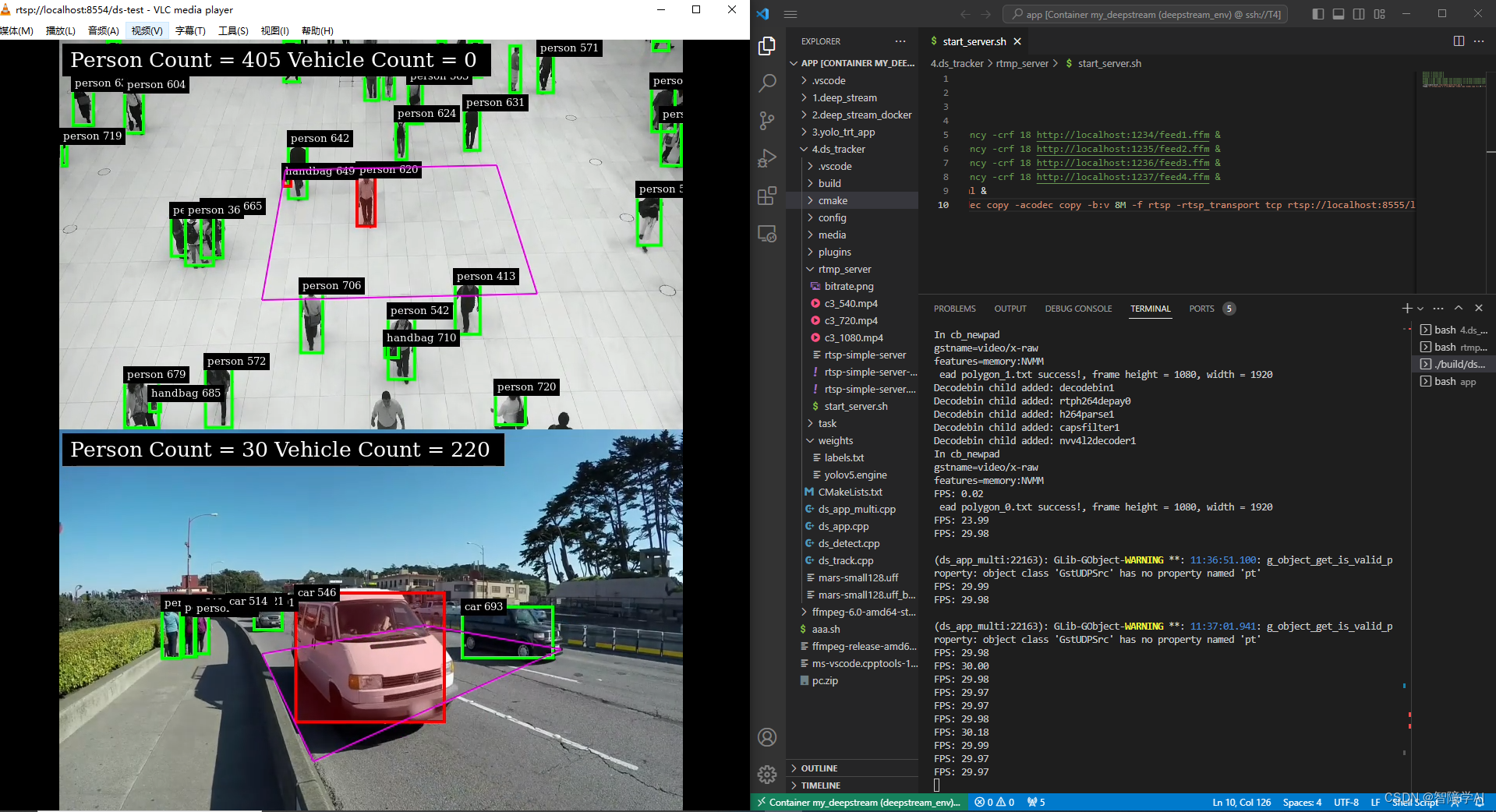Open Explorer views and more actions menu
Screen dimensions: 1496x812
pos(900,41)
